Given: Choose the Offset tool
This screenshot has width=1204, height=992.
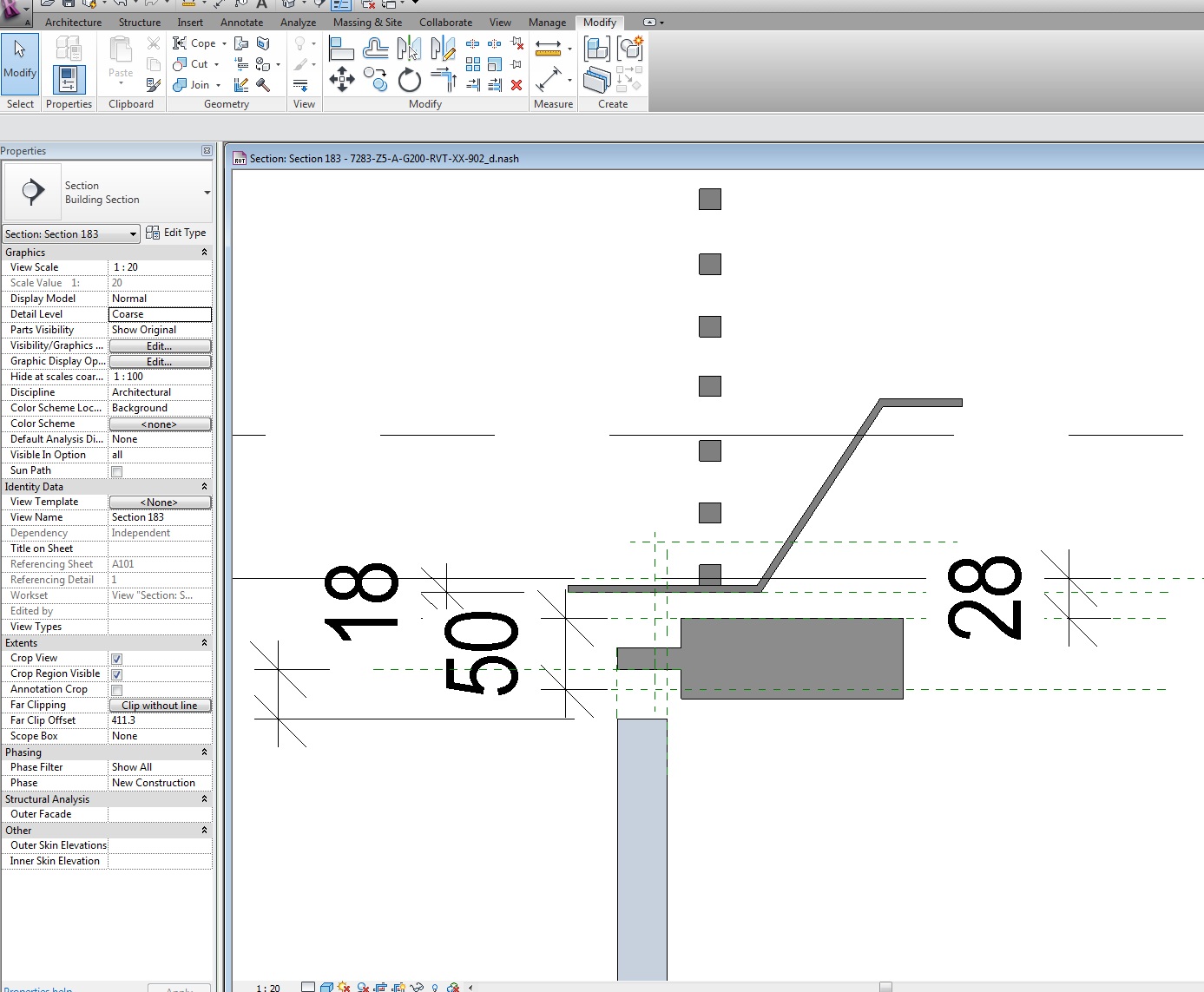Looking at the screenshot, I should pyautogui.click(x=375, y=49).
